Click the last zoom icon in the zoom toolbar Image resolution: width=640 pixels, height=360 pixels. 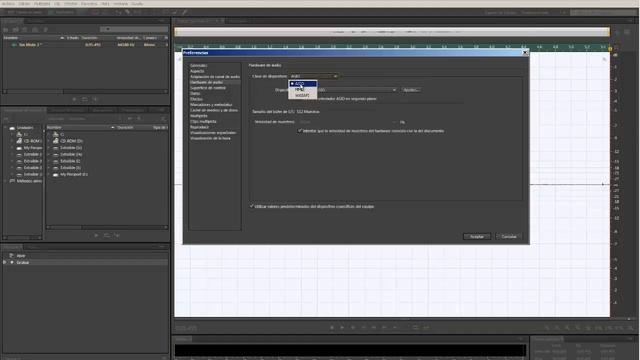pyautogui.click(x=630, y=328)
